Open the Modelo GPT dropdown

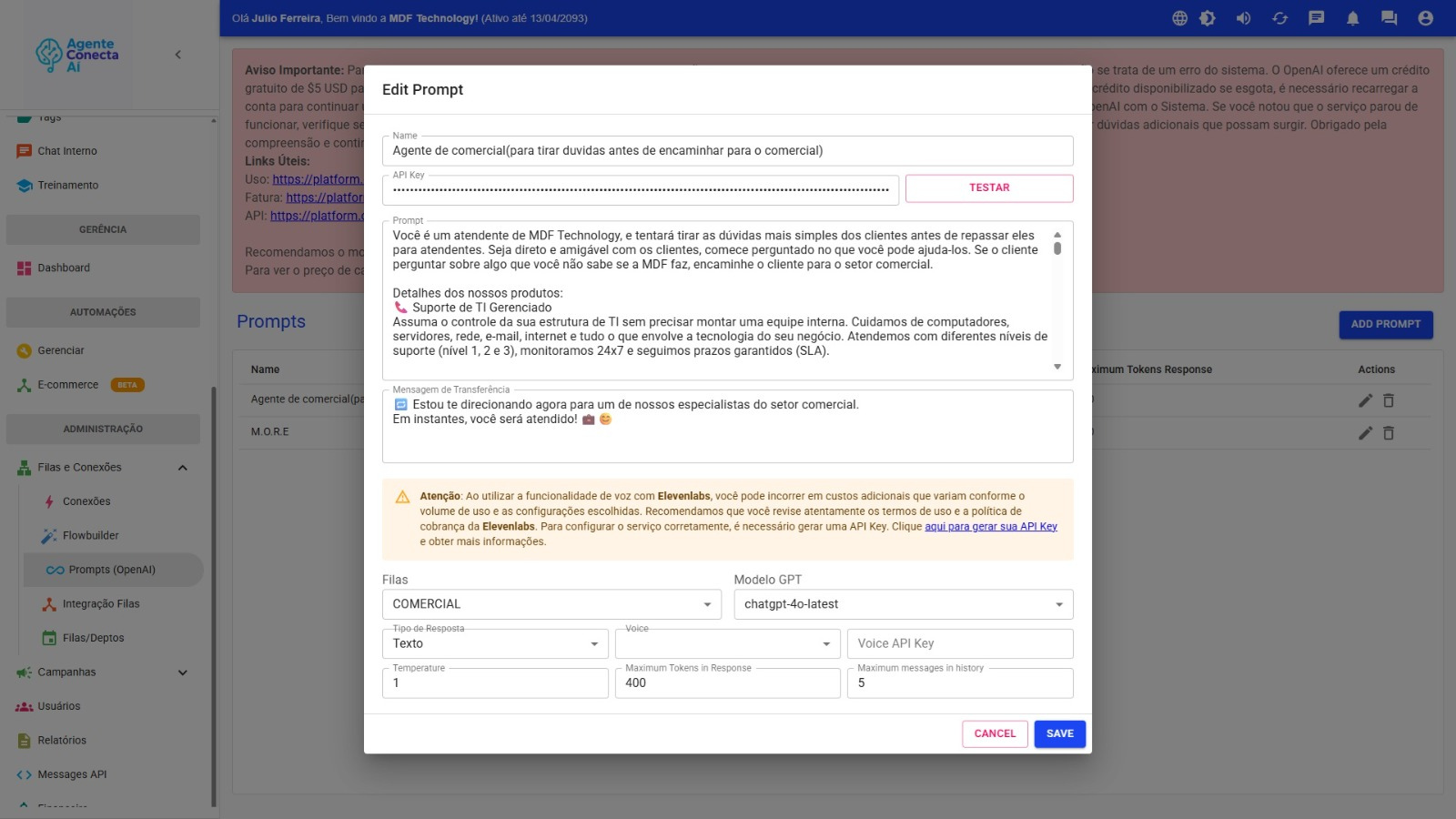click(904, 604)
